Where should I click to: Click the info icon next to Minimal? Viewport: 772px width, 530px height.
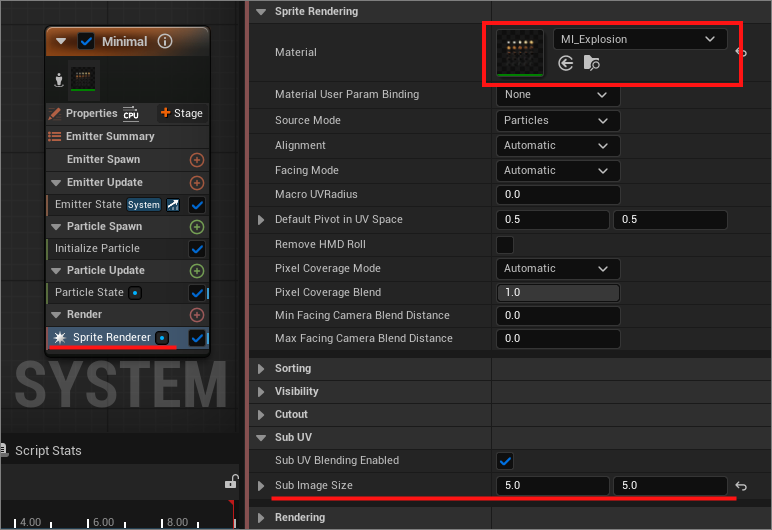point(165,42)
